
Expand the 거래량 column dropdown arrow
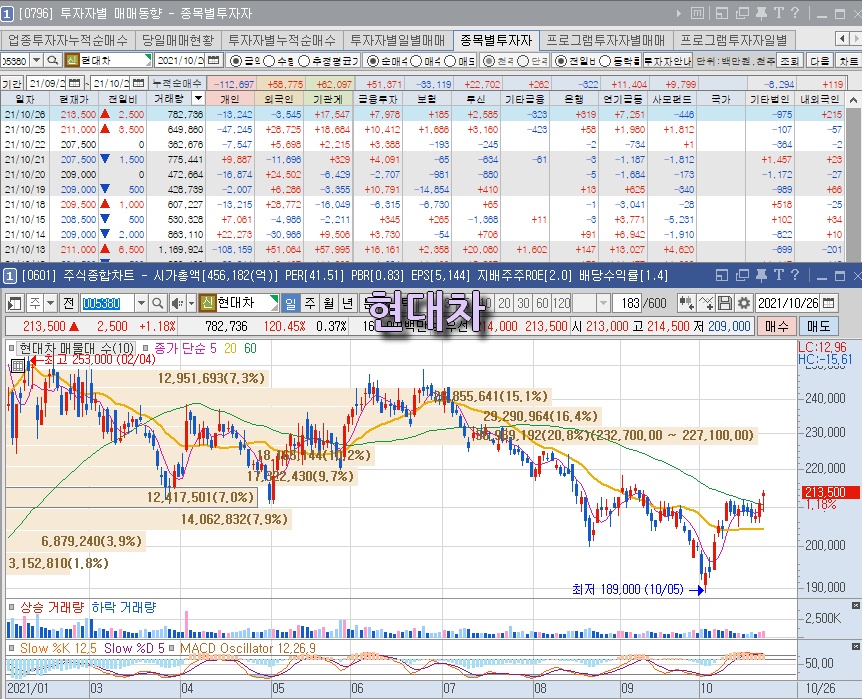click(x=198, y=99)
